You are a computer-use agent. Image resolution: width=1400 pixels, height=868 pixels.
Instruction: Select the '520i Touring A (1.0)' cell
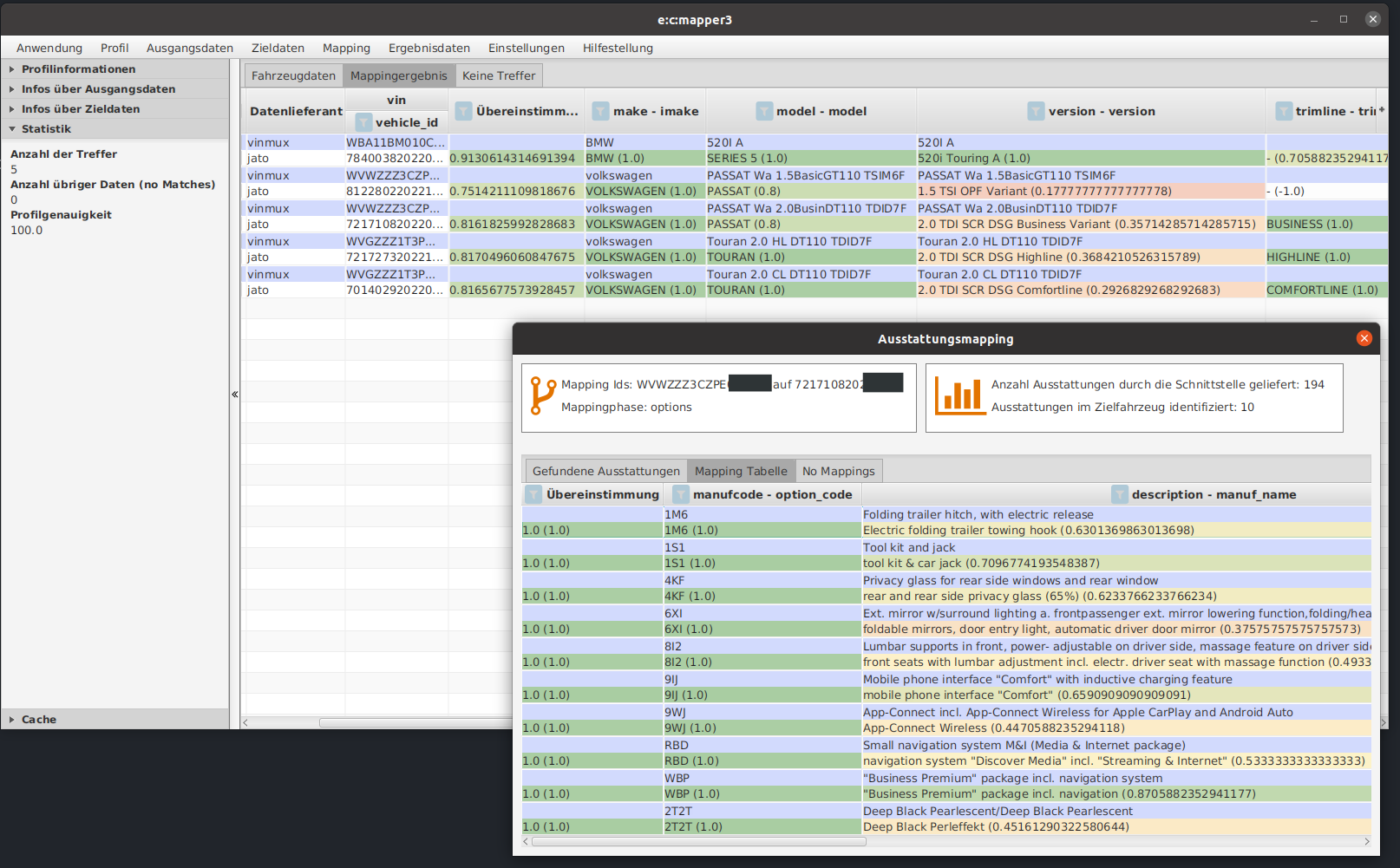click(1091, 158)
